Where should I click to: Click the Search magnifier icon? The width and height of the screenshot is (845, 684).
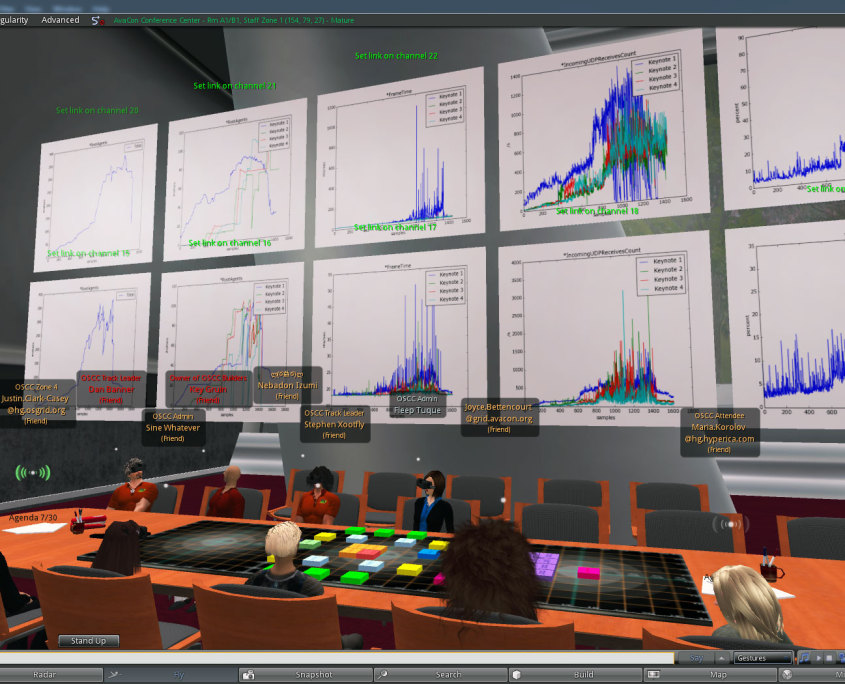381,675
